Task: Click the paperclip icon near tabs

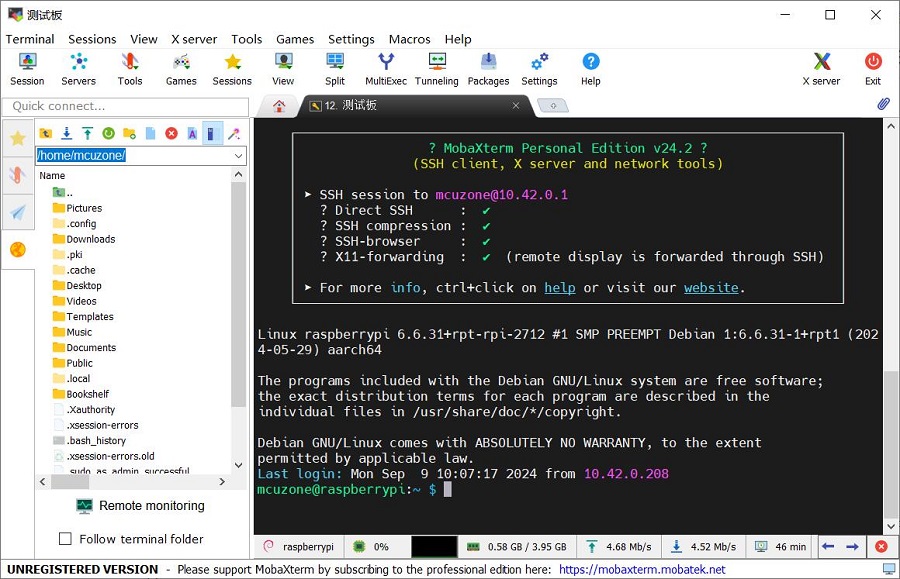Action: tap(883, 104)
